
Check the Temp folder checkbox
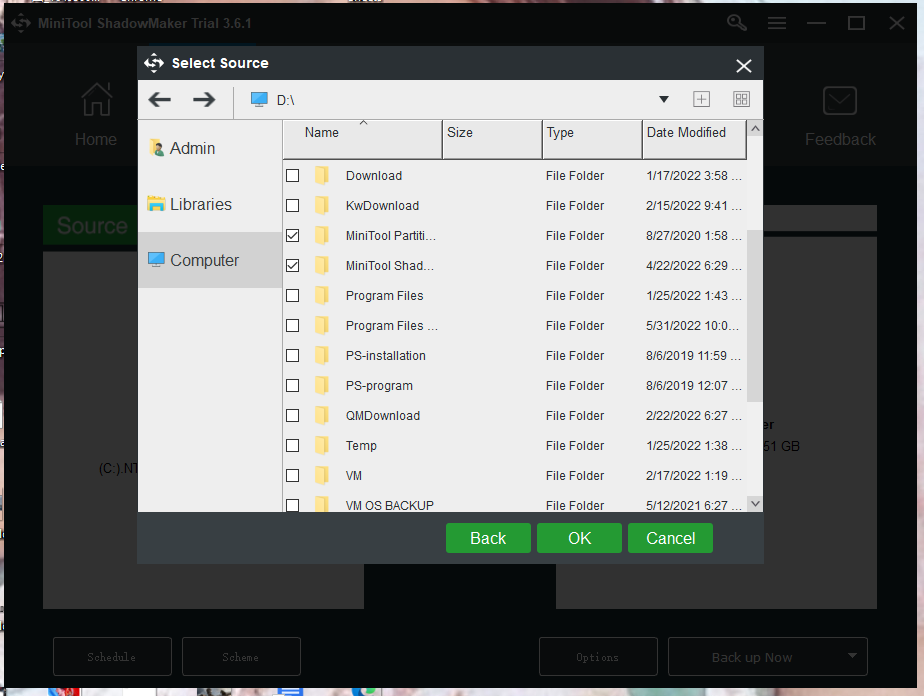pos(292,446)
